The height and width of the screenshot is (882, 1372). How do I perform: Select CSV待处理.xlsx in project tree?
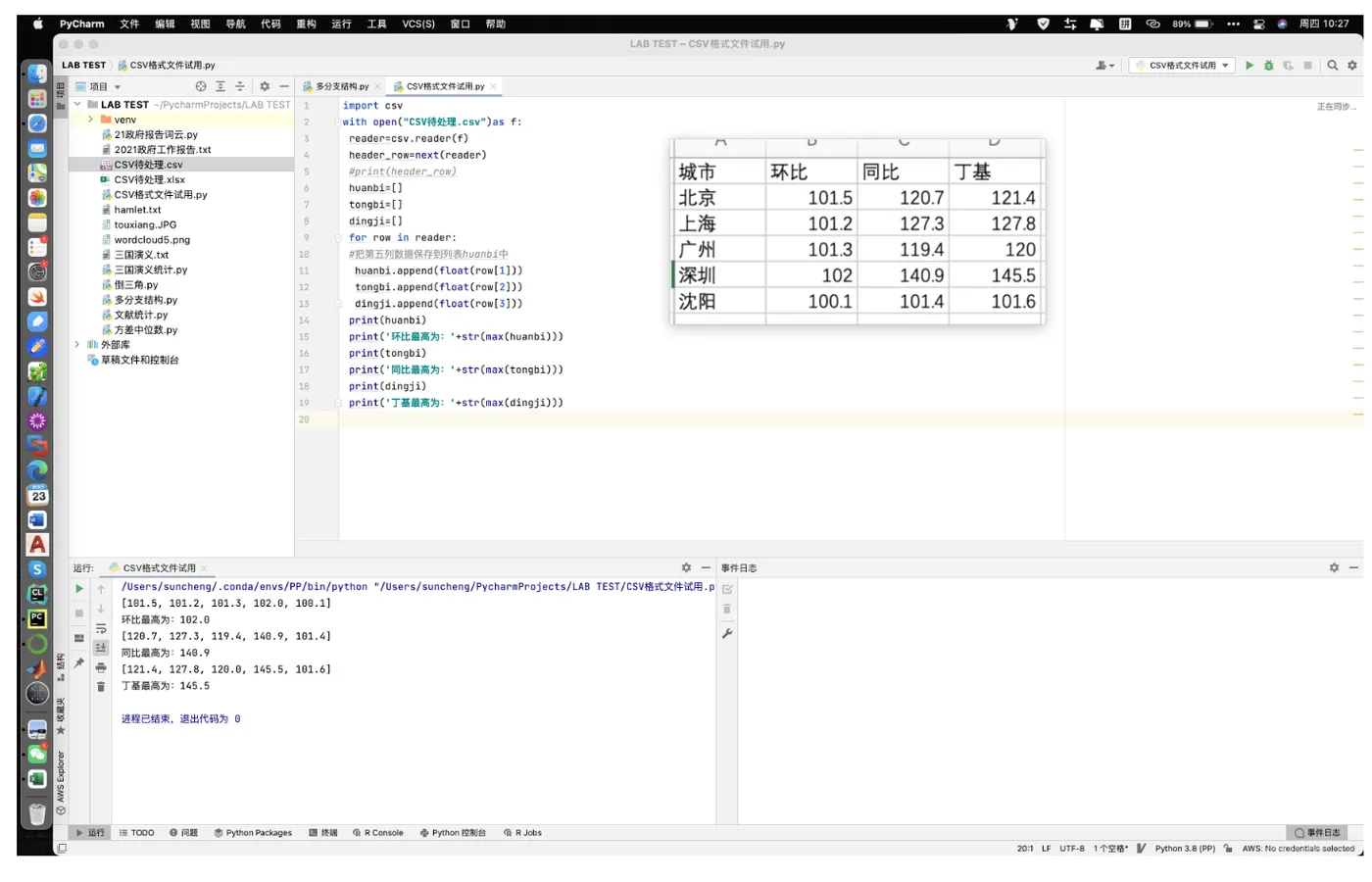[x=149, y=179]
